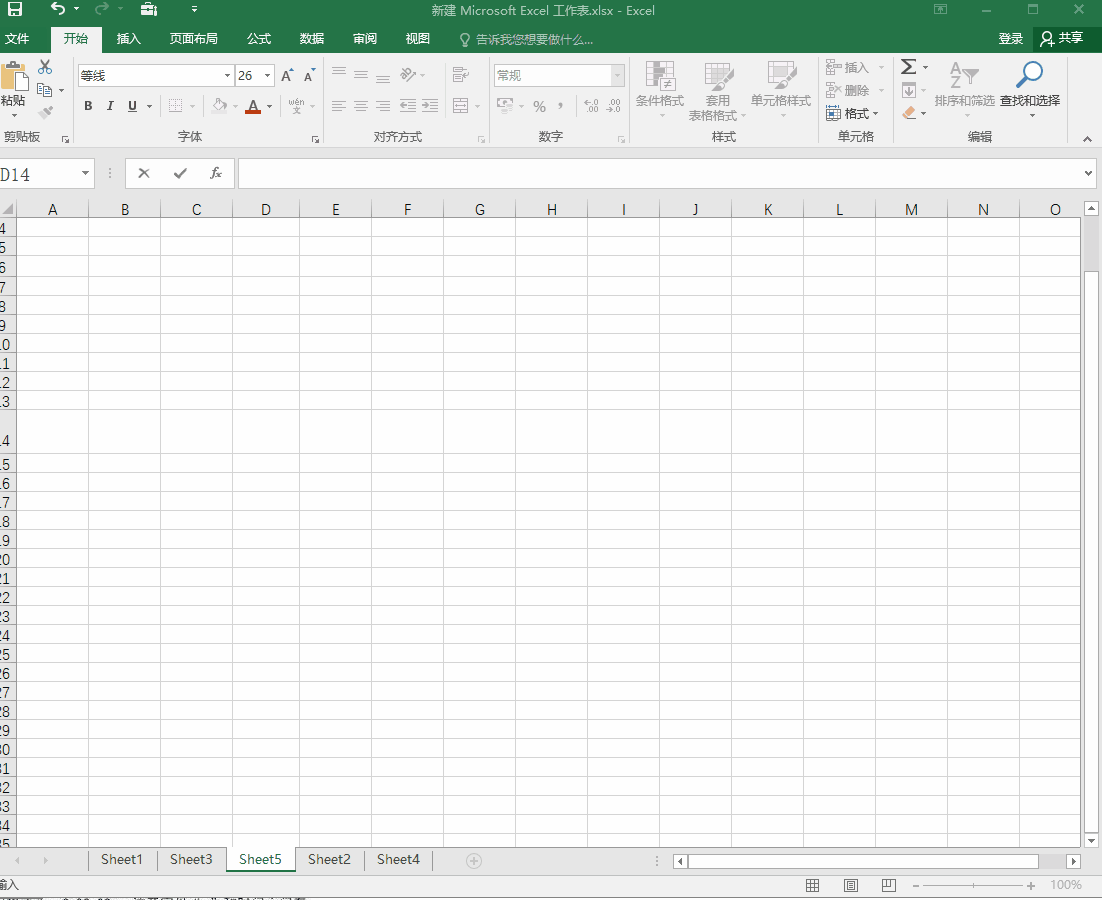Screen dimensions: 1102x900
Task: Click the formula bar input area
Action: point(659,173)
